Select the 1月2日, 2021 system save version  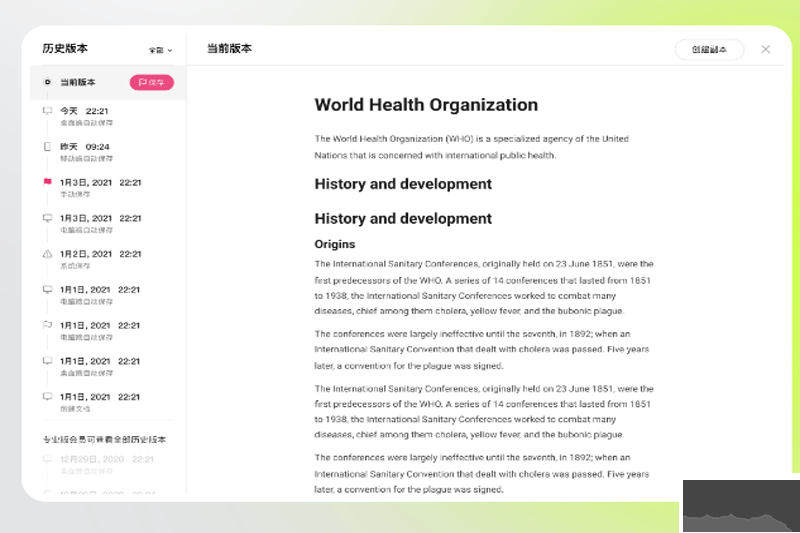pyautogui.click(x=100, y=259)
